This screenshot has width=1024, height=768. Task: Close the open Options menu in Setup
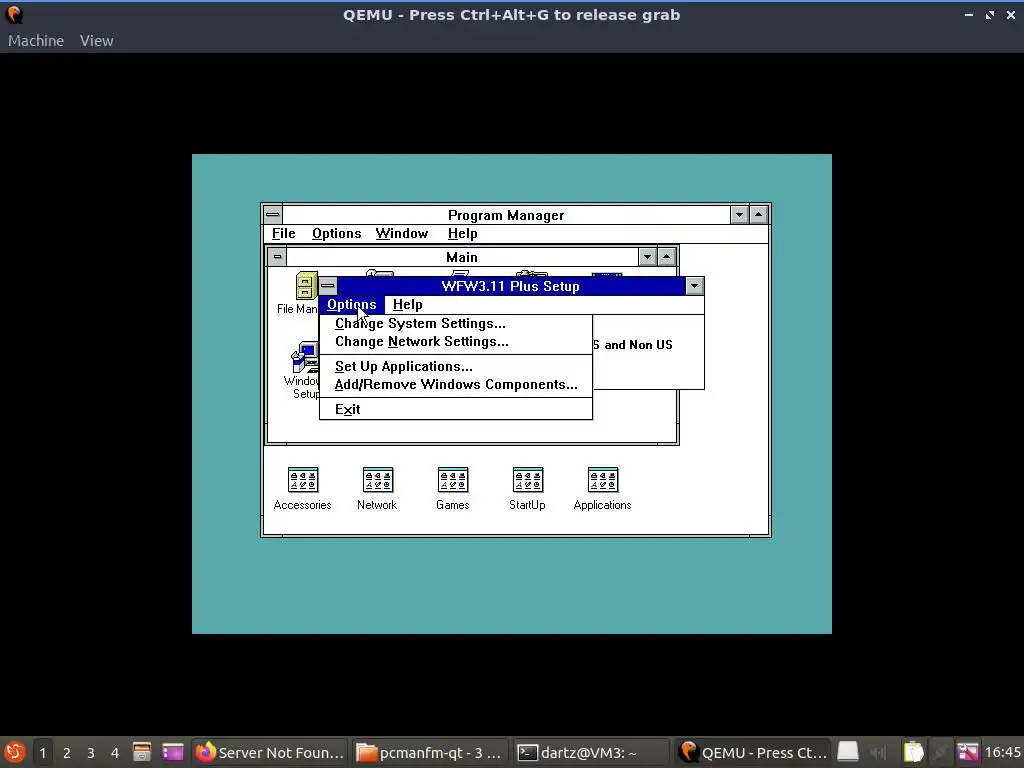[351, 305]
